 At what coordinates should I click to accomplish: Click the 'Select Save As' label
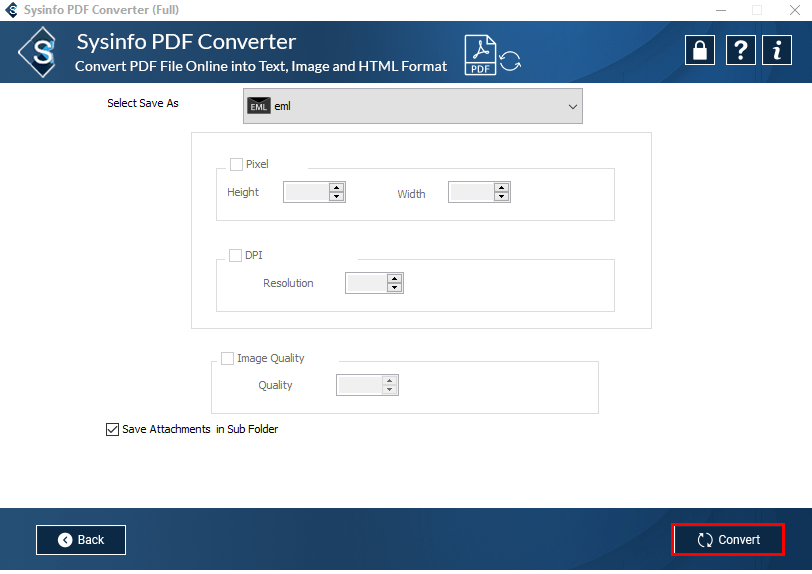[x=143, y=103]
